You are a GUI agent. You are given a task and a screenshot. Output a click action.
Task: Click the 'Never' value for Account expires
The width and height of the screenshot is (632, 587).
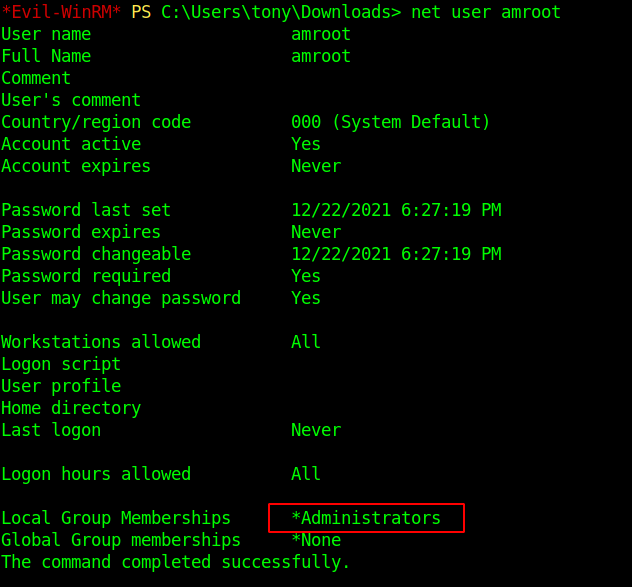pos(316,166)
